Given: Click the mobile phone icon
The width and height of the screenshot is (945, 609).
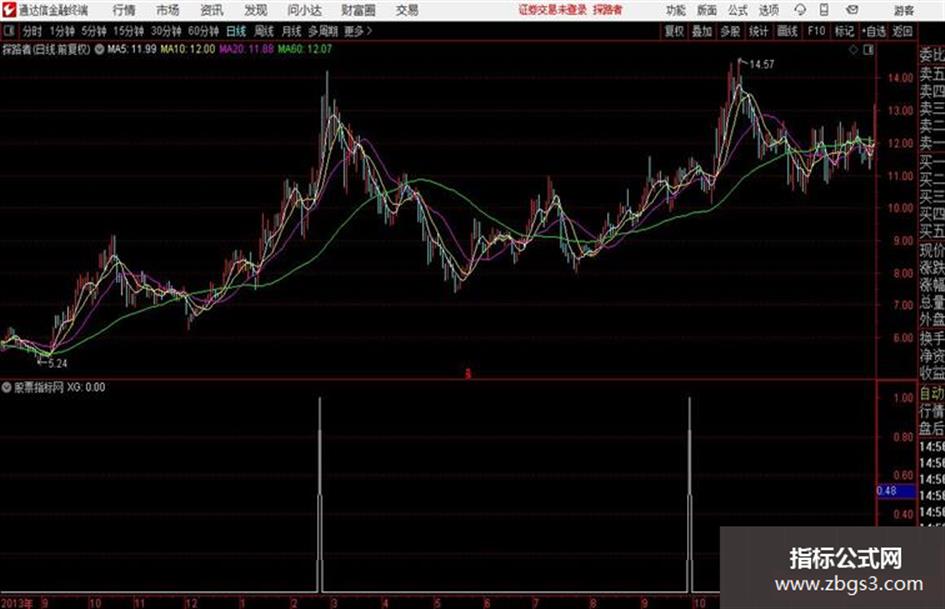Looking at the screenshot, I should tap(824, 10).
